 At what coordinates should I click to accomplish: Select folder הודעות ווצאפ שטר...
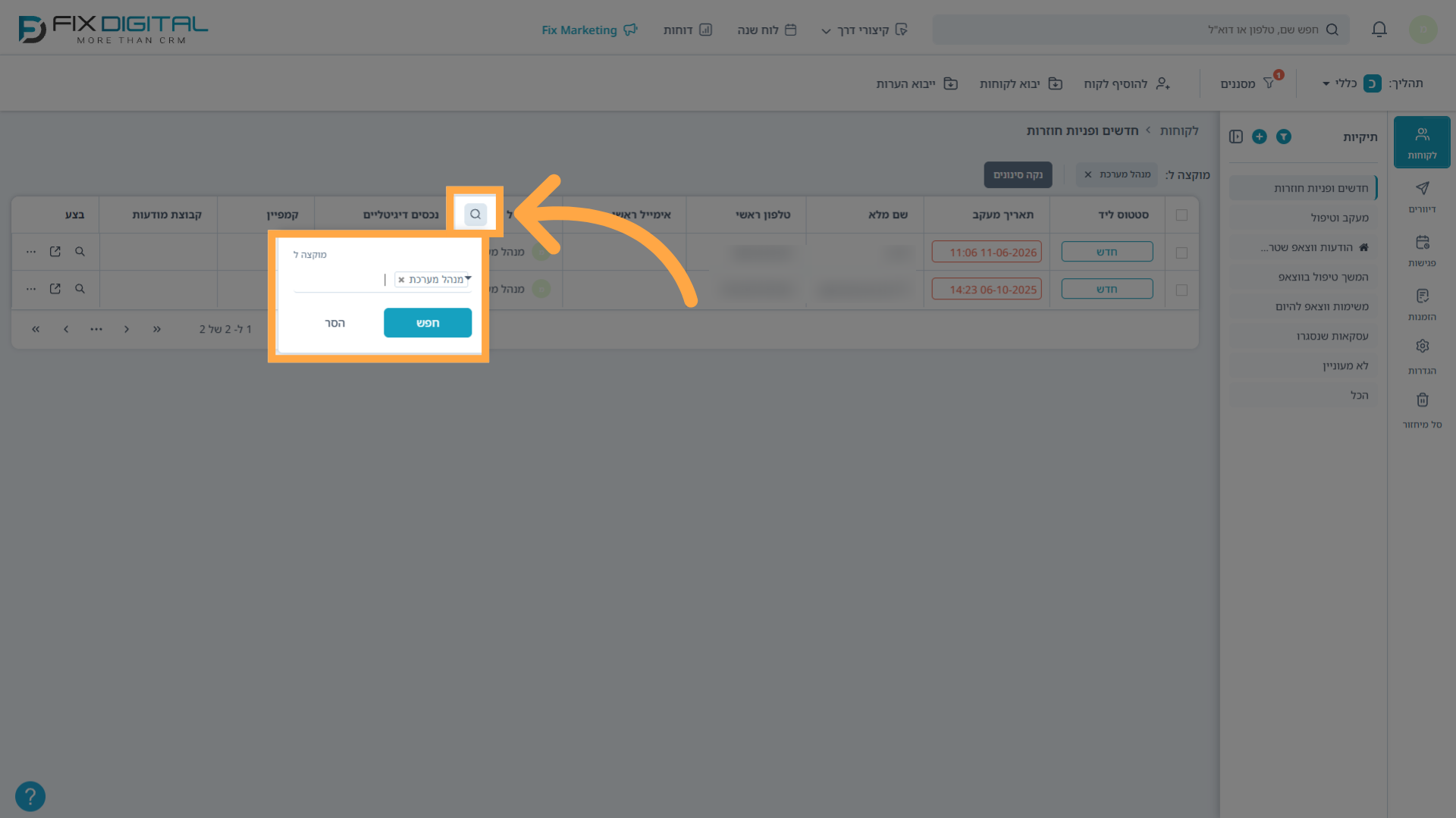[1303, 247]
